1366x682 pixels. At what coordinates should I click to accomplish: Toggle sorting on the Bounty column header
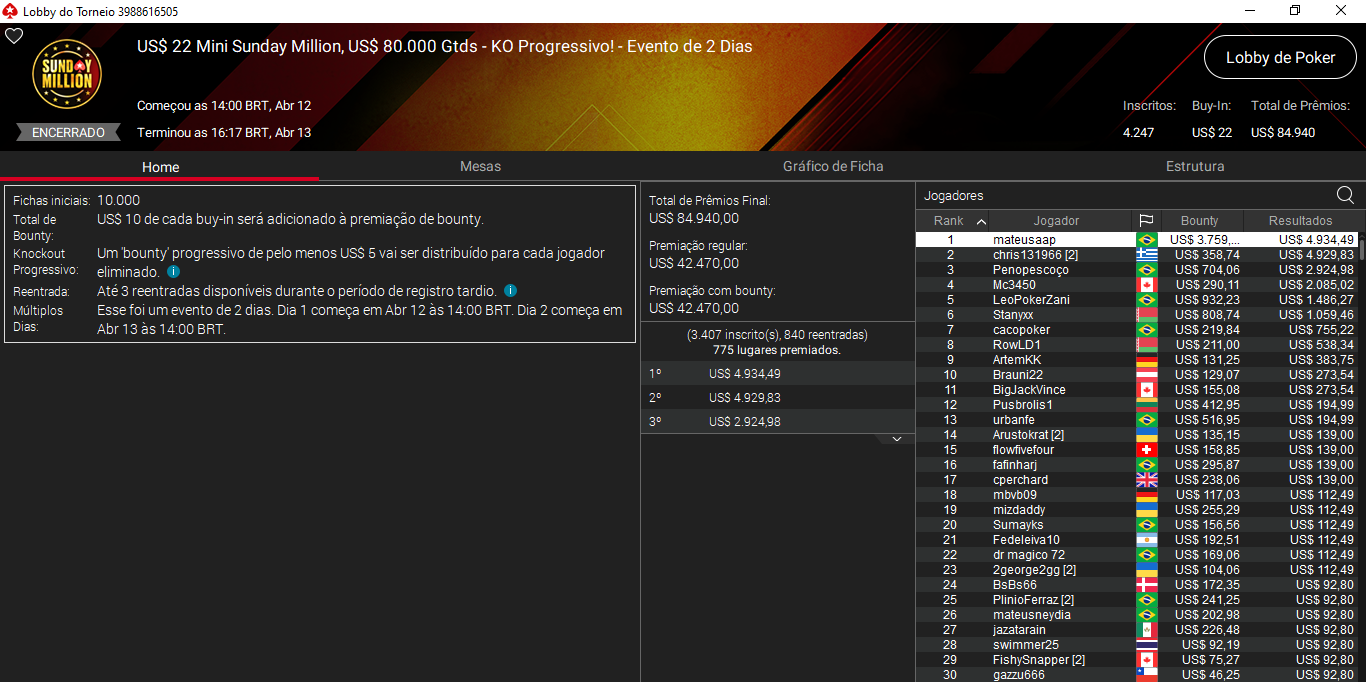click(1200, 220)
